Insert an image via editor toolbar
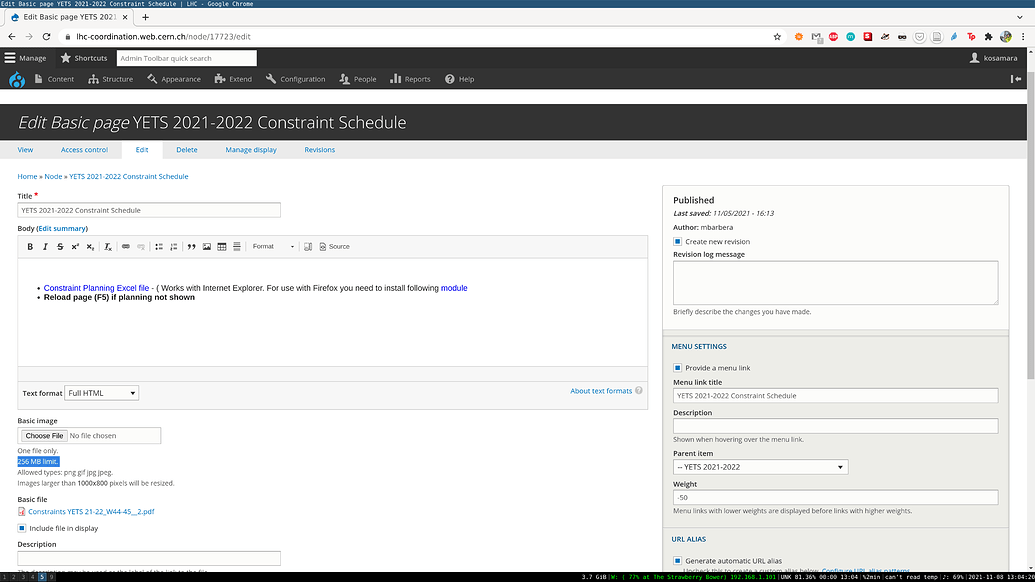 (x=207, y=247)
